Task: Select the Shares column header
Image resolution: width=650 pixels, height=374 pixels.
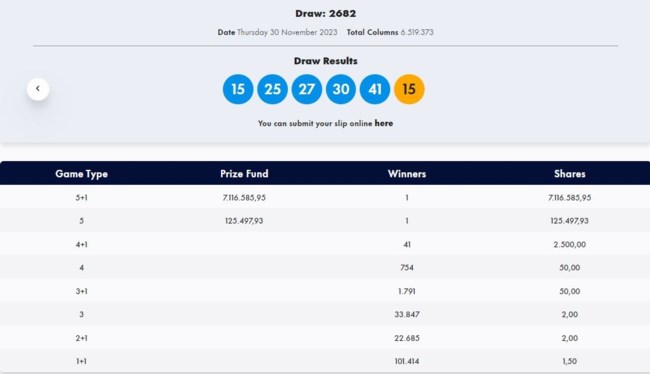Action: pos(570,174)
